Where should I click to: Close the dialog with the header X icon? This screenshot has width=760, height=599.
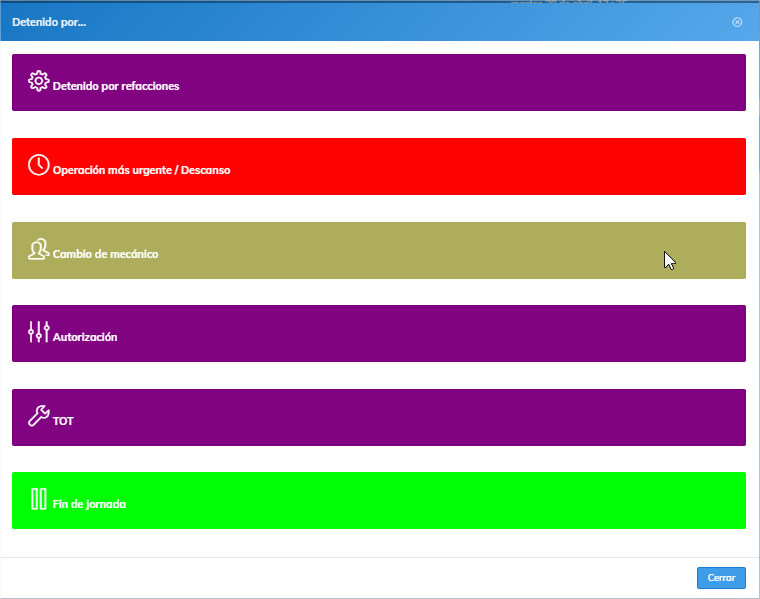(x=737, y=22)
